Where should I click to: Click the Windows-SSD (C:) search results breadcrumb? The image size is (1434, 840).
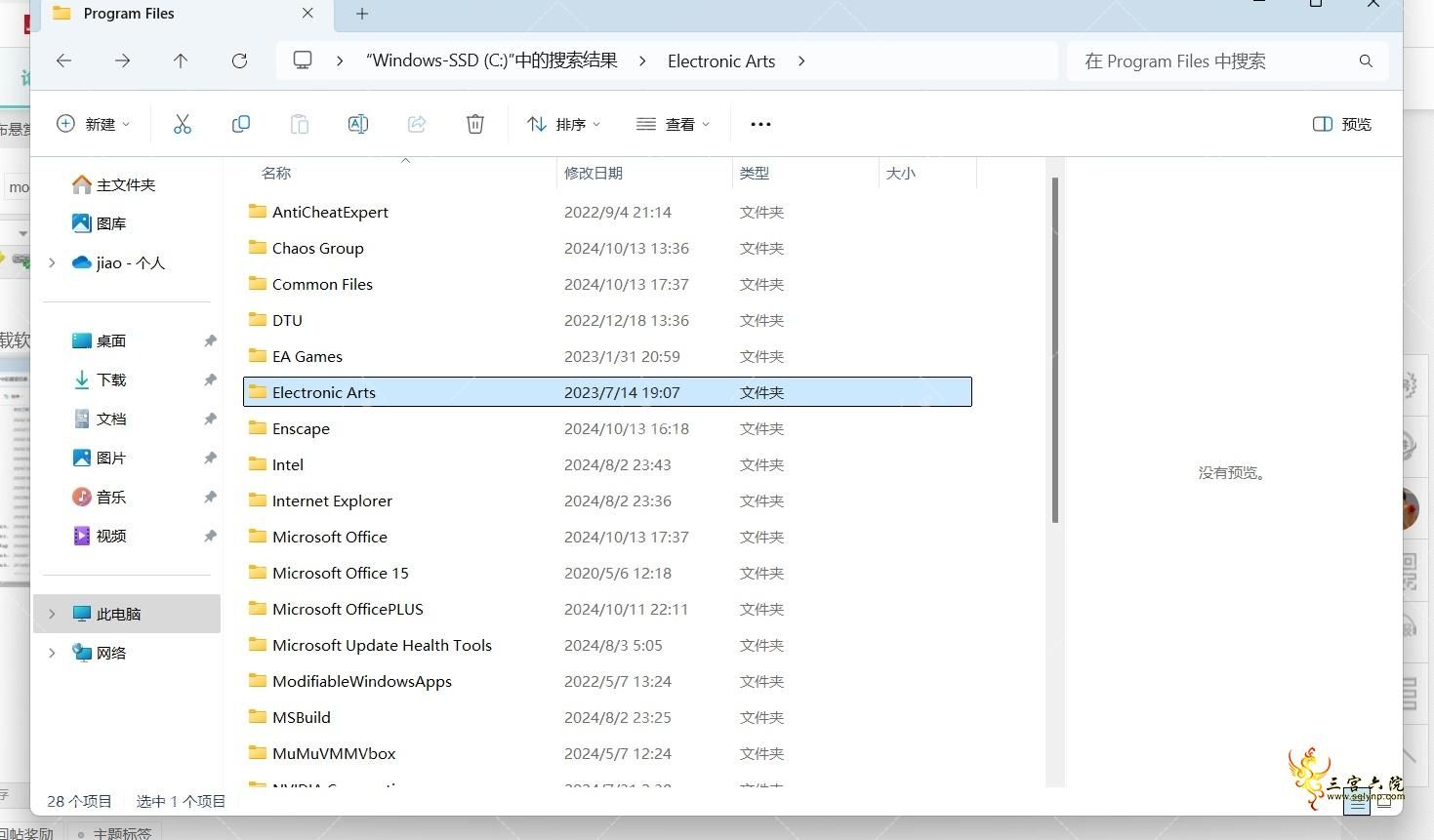coord(492,60)
